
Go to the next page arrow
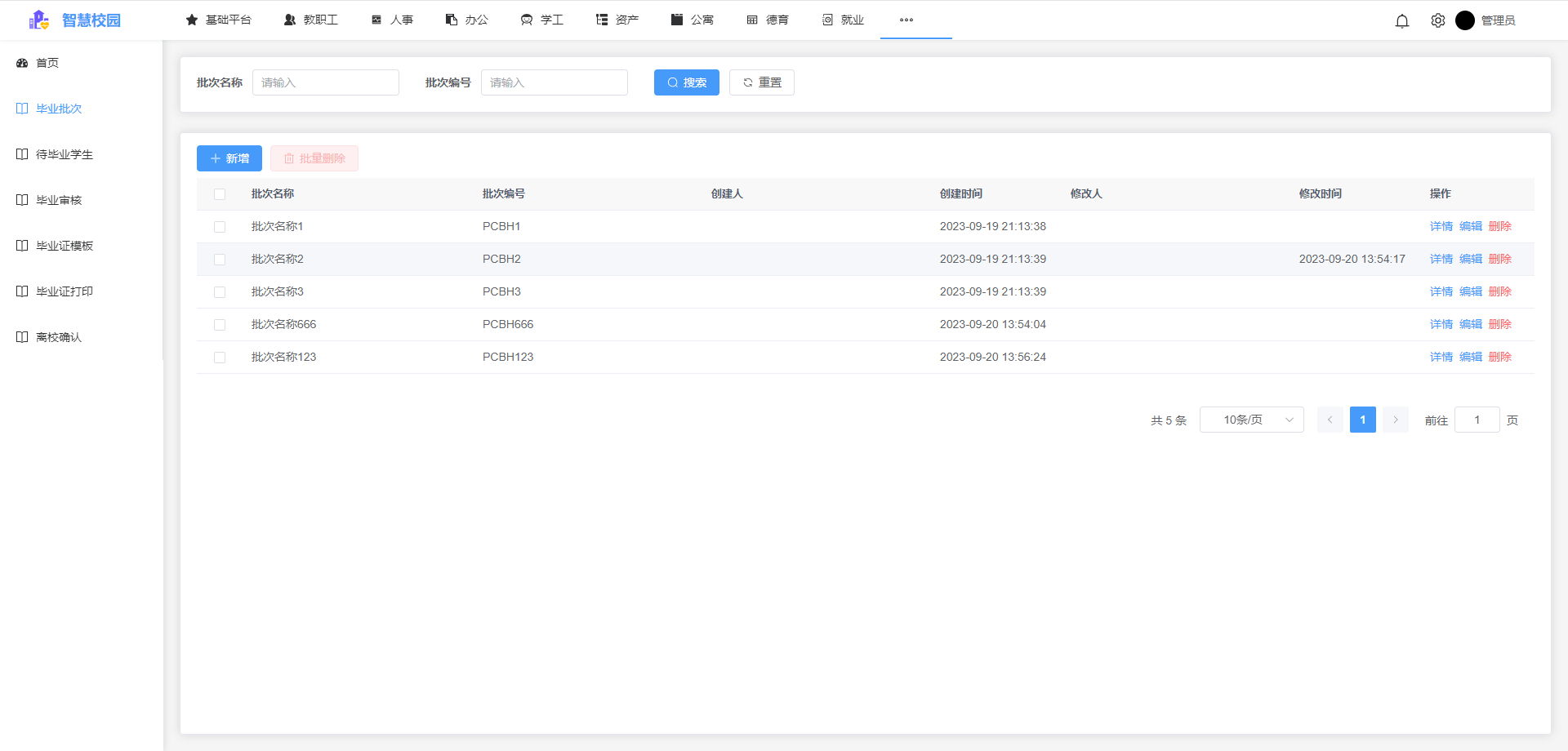1395,420
